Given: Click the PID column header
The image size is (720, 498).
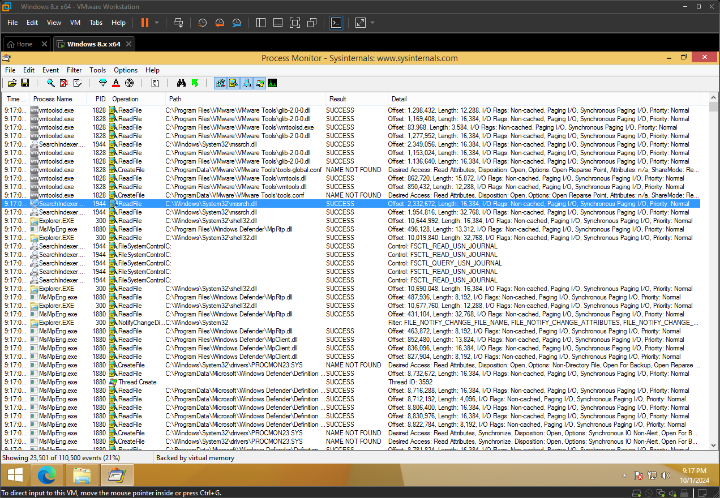Looking at the screenshot, I should coord(98,99).
